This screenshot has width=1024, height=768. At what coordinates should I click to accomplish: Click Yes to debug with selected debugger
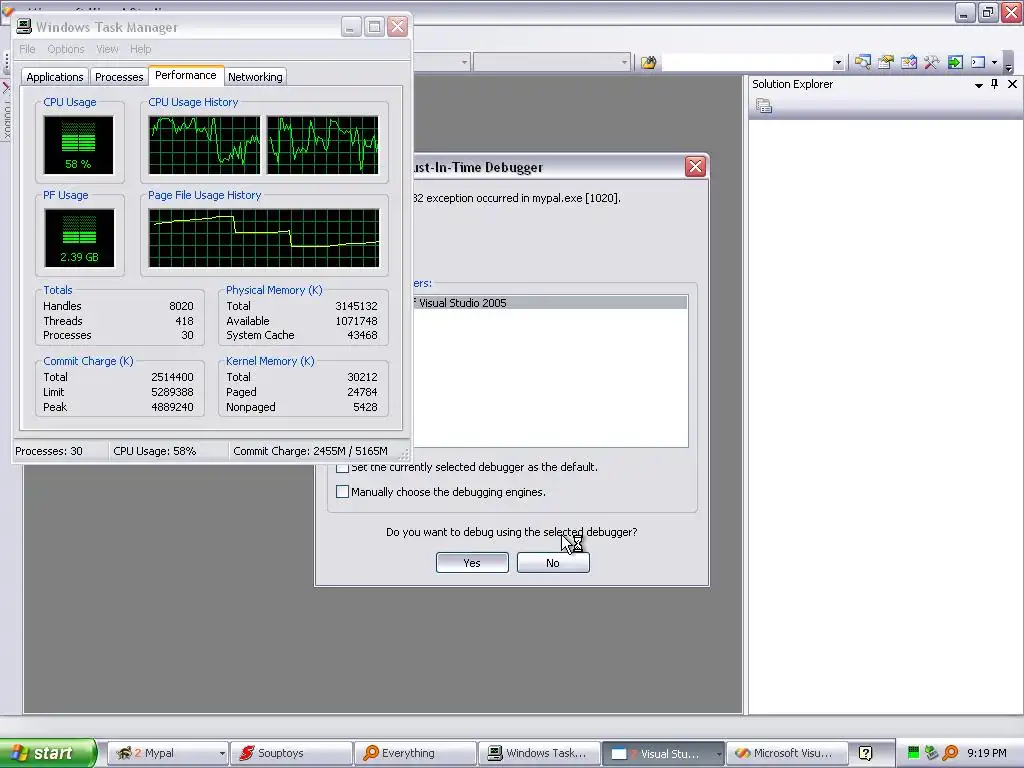472,563
